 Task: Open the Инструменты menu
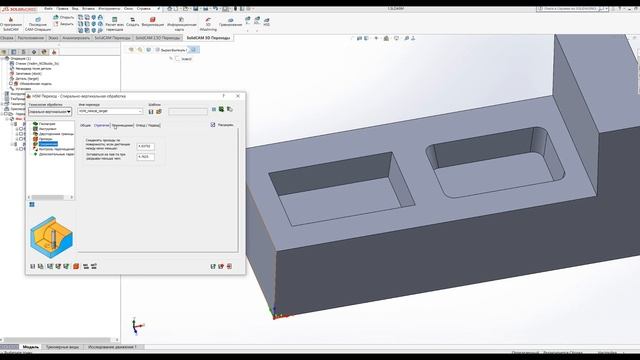point(109,9)
